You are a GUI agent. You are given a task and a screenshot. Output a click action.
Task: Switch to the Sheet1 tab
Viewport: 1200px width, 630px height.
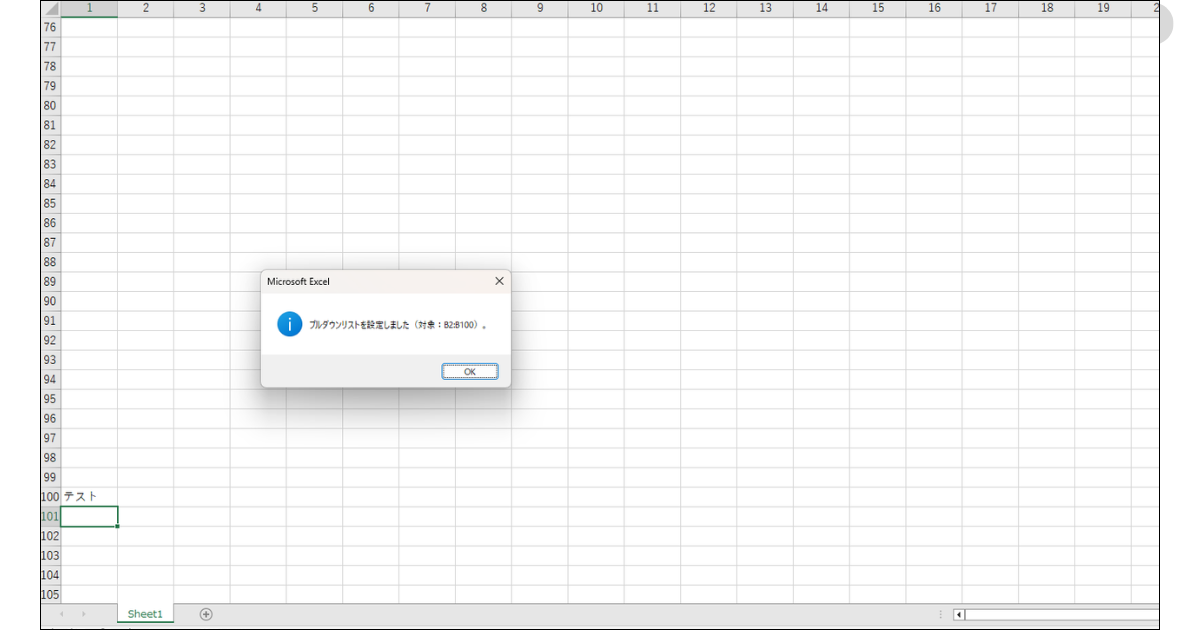(145, 614)
